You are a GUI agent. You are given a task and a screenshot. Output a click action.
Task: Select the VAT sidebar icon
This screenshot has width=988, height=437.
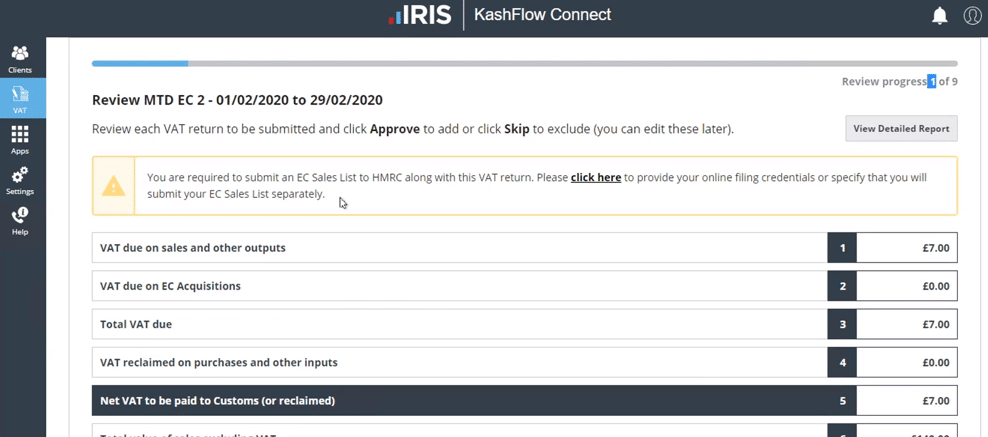point(20,99)
